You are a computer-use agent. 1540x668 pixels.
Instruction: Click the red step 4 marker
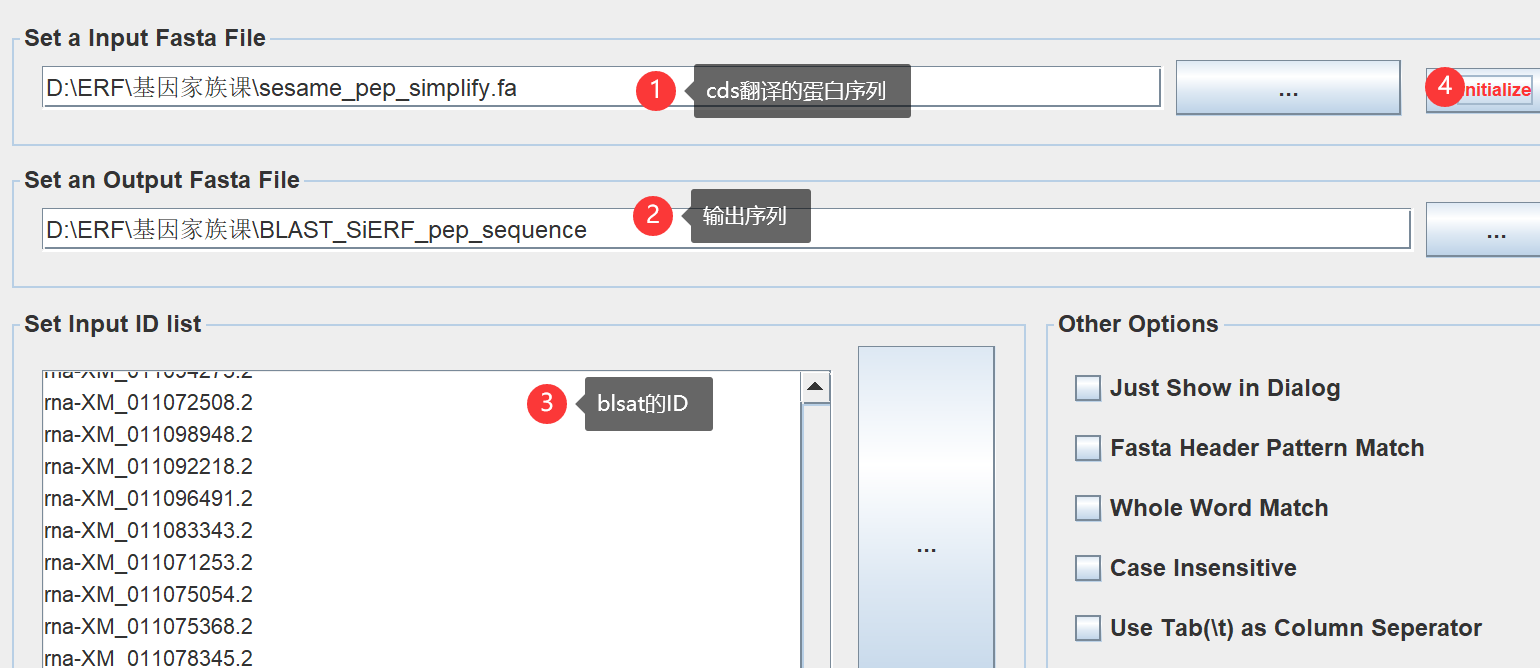pyautogui.click(x=1444, y=87)
